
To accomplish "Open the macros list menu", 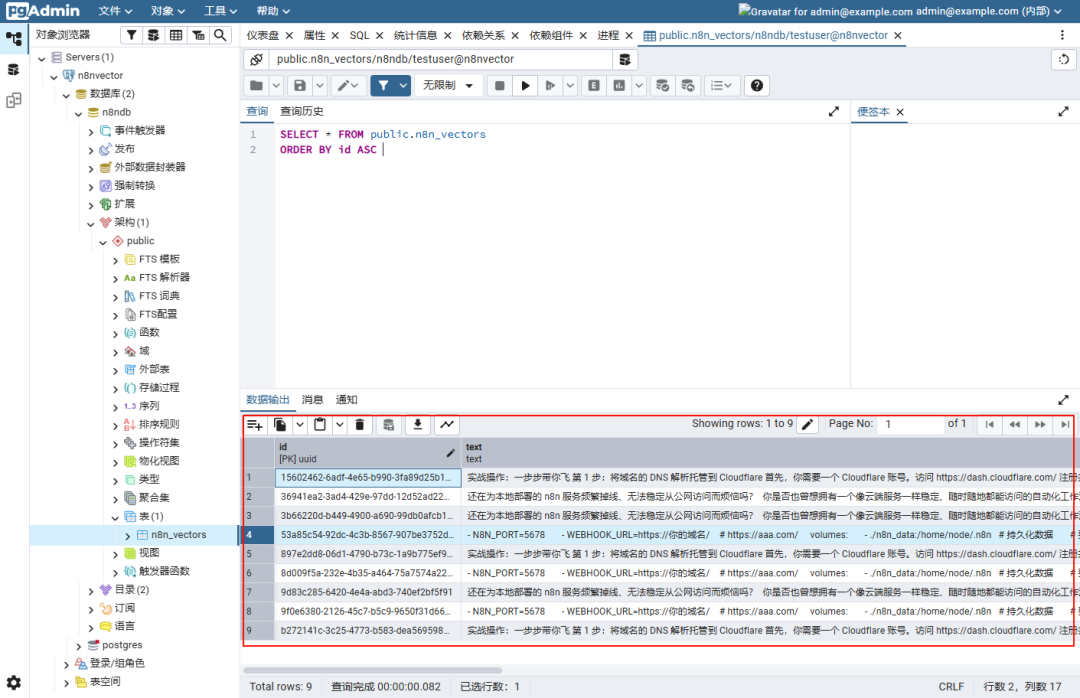I will coord(721,85).
